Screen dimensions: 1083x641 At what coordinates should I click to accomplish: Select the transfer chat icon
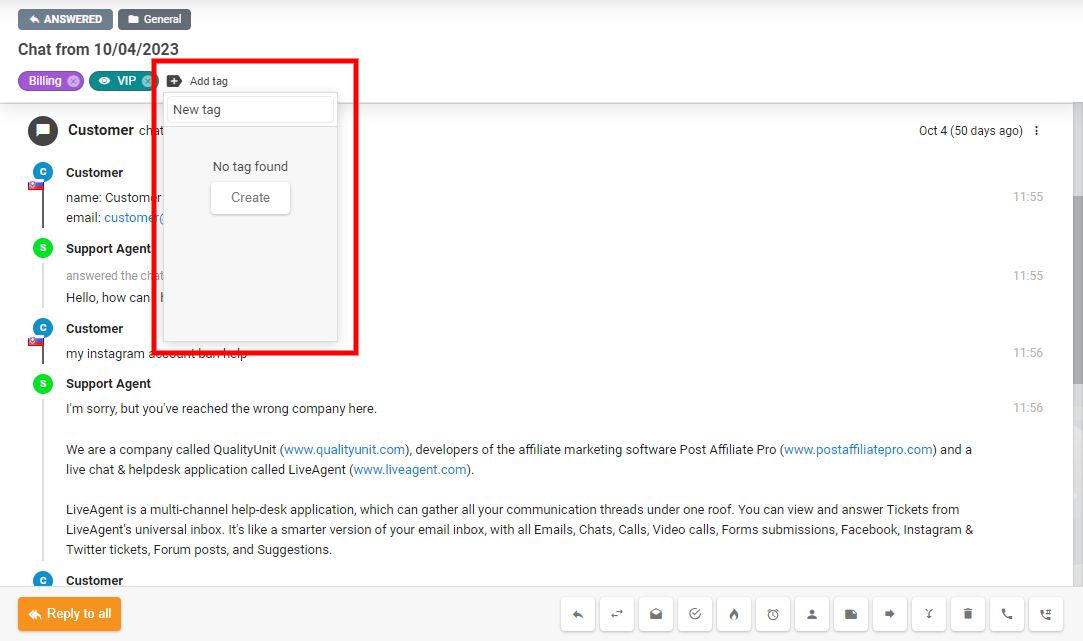tap(617, 614)
